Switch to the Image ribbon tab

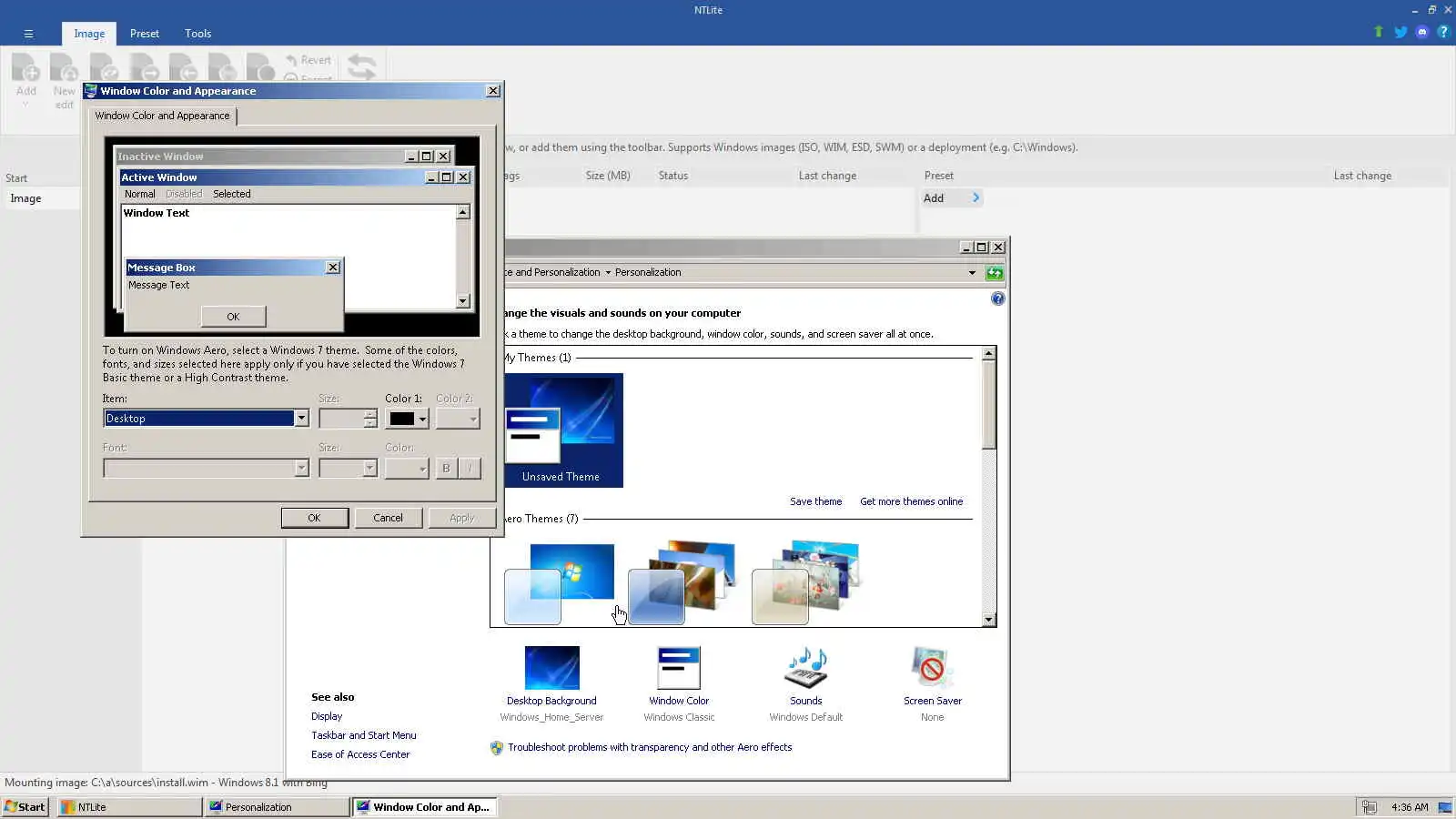coord(89,34)
